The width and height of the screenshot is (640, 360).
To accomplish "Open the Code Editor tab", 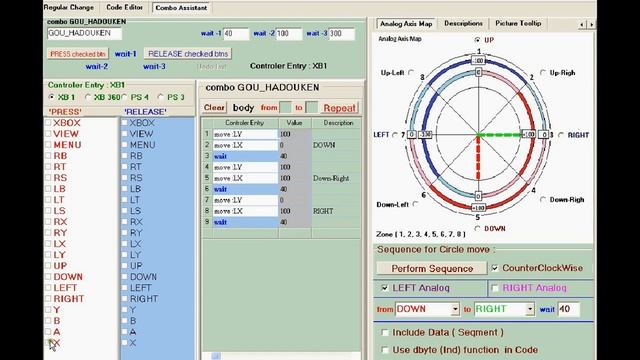I will pyautogui.click(x=124, y=7).
